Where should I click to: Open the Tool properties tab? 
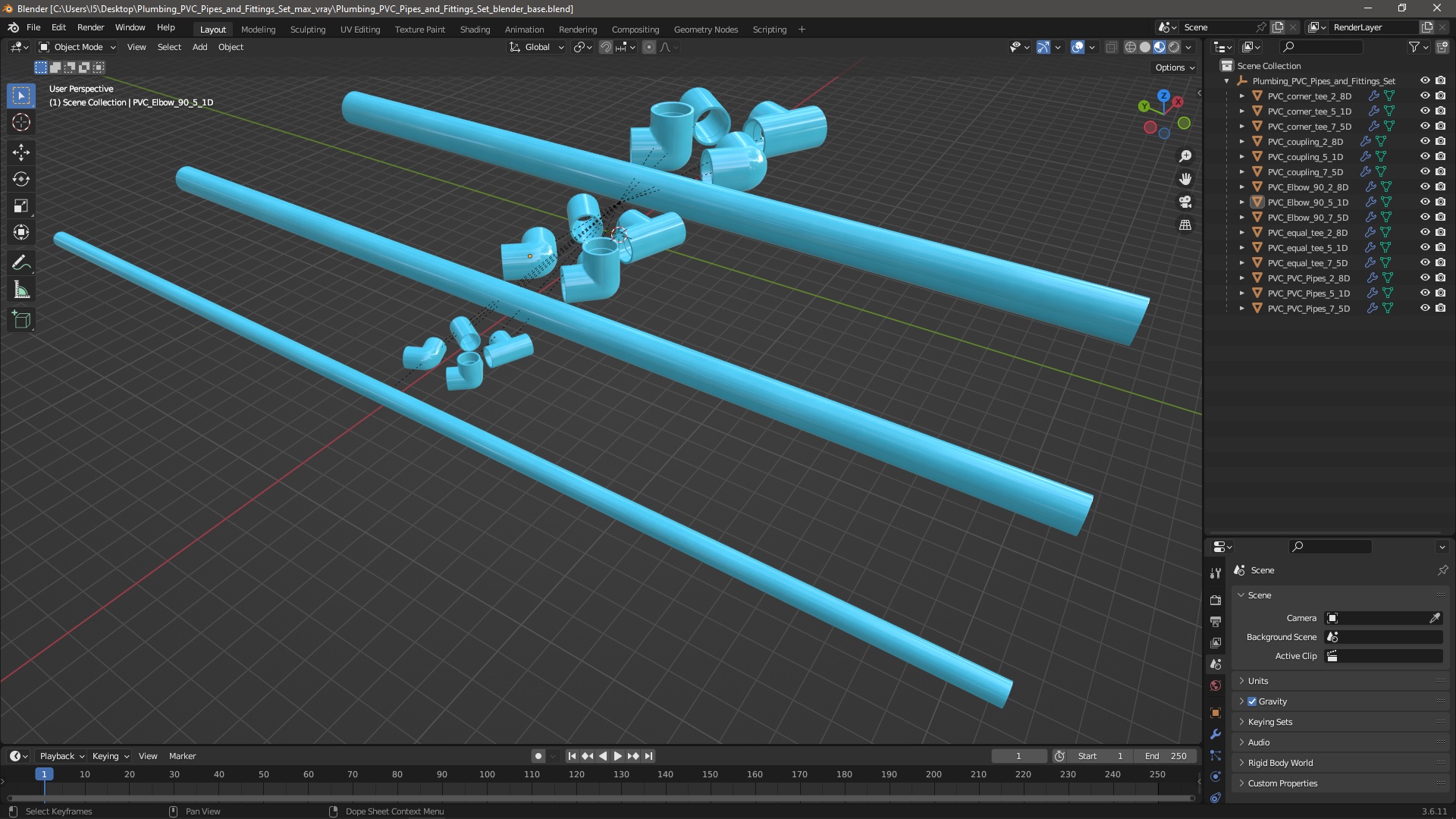point(1216,573)
